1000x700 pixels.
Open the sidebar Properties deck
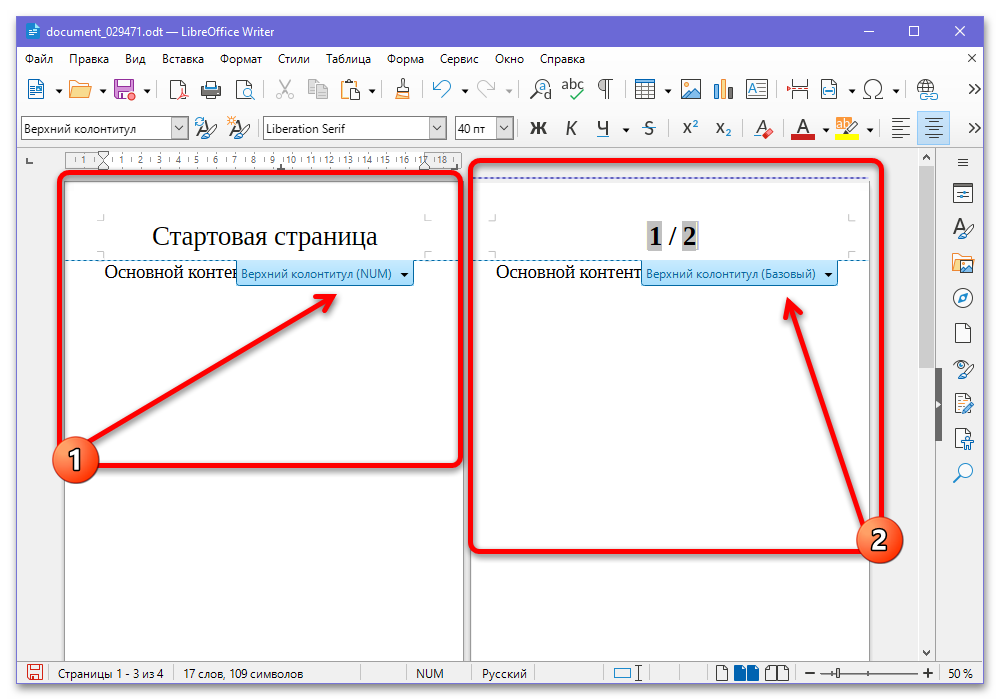coord(962,193)
